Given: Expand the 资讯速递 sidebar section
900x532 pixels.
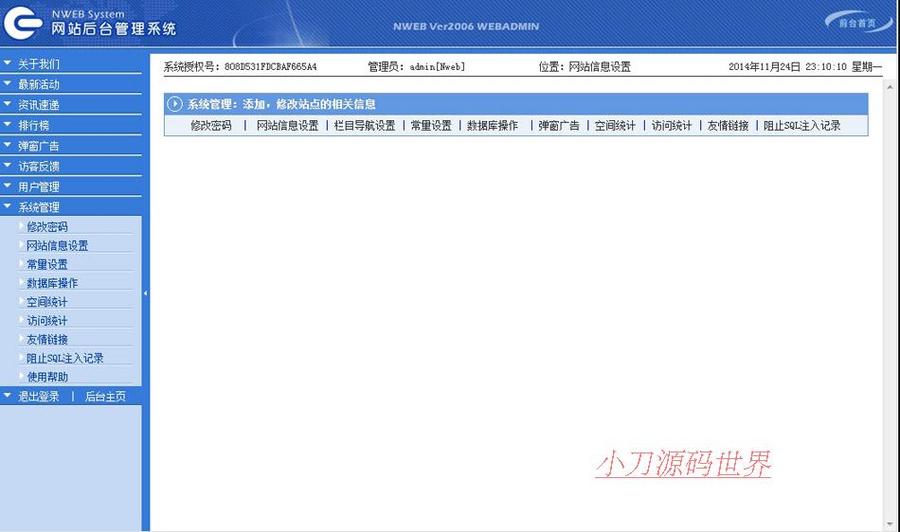Looking at the screenshot, I should coord(38,105).
